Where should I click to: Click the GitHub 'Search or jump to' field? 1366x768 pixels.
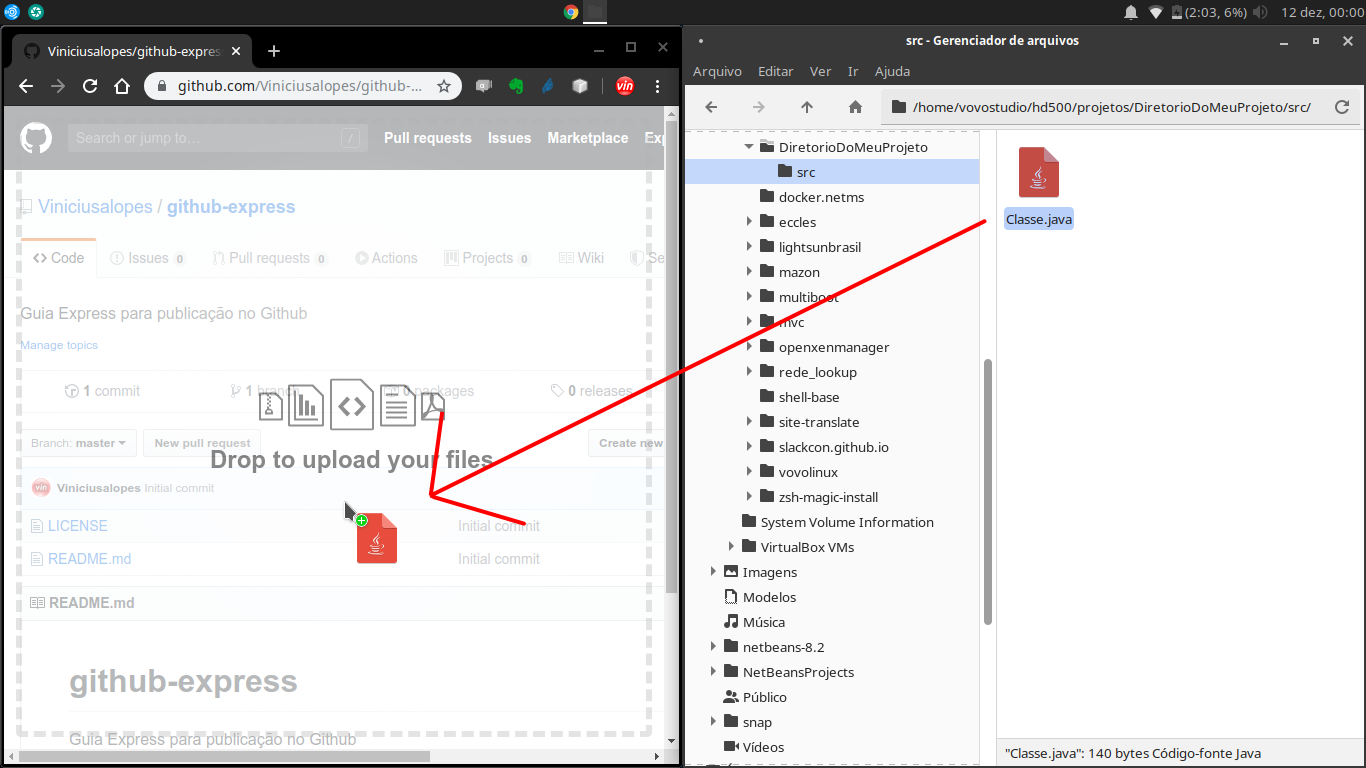coord(216,138)
